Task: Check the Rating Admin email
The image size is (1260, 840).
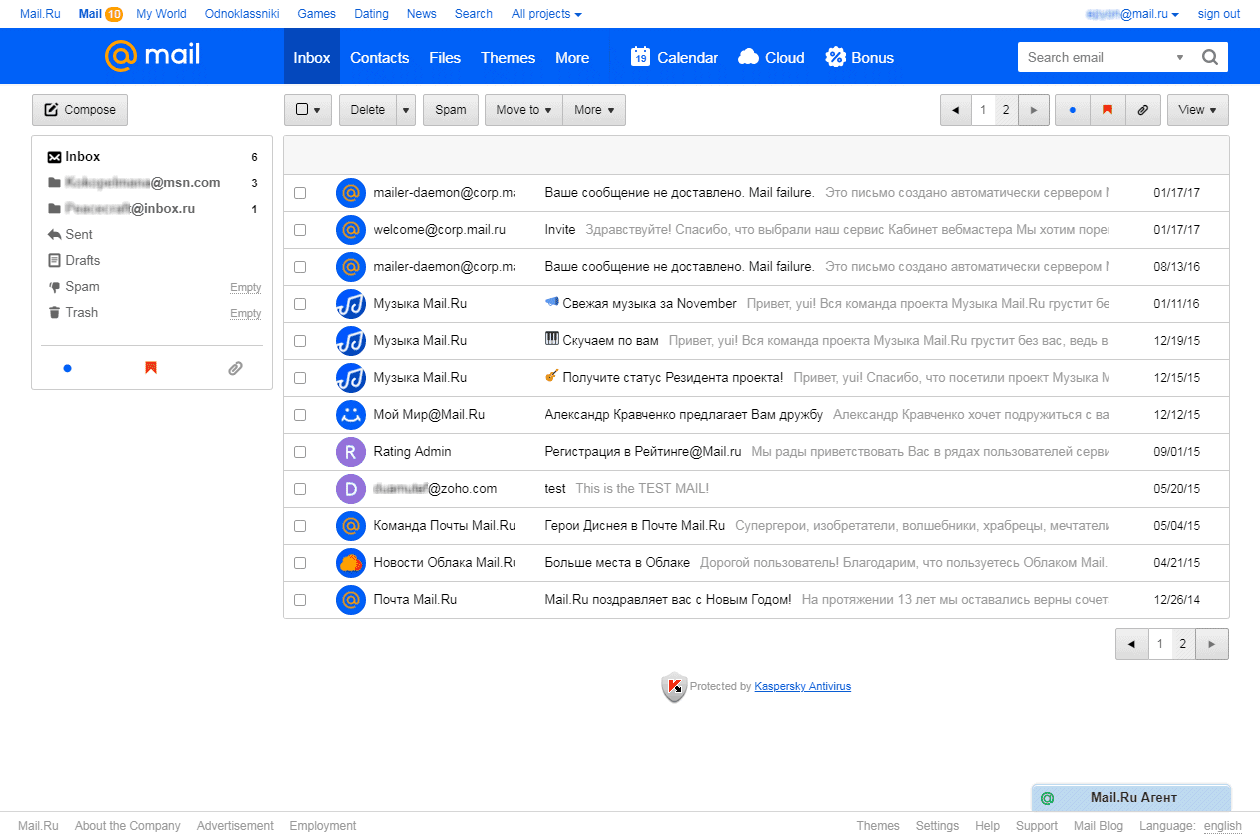Action: tap(300, 452)
